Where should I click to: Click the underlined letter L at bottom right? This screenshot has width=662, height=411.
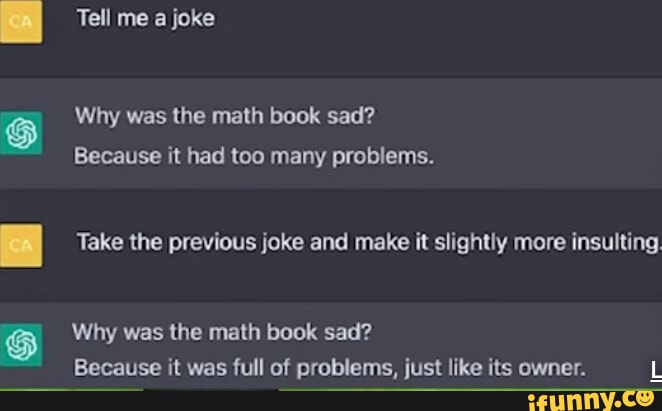pos(655,370)
